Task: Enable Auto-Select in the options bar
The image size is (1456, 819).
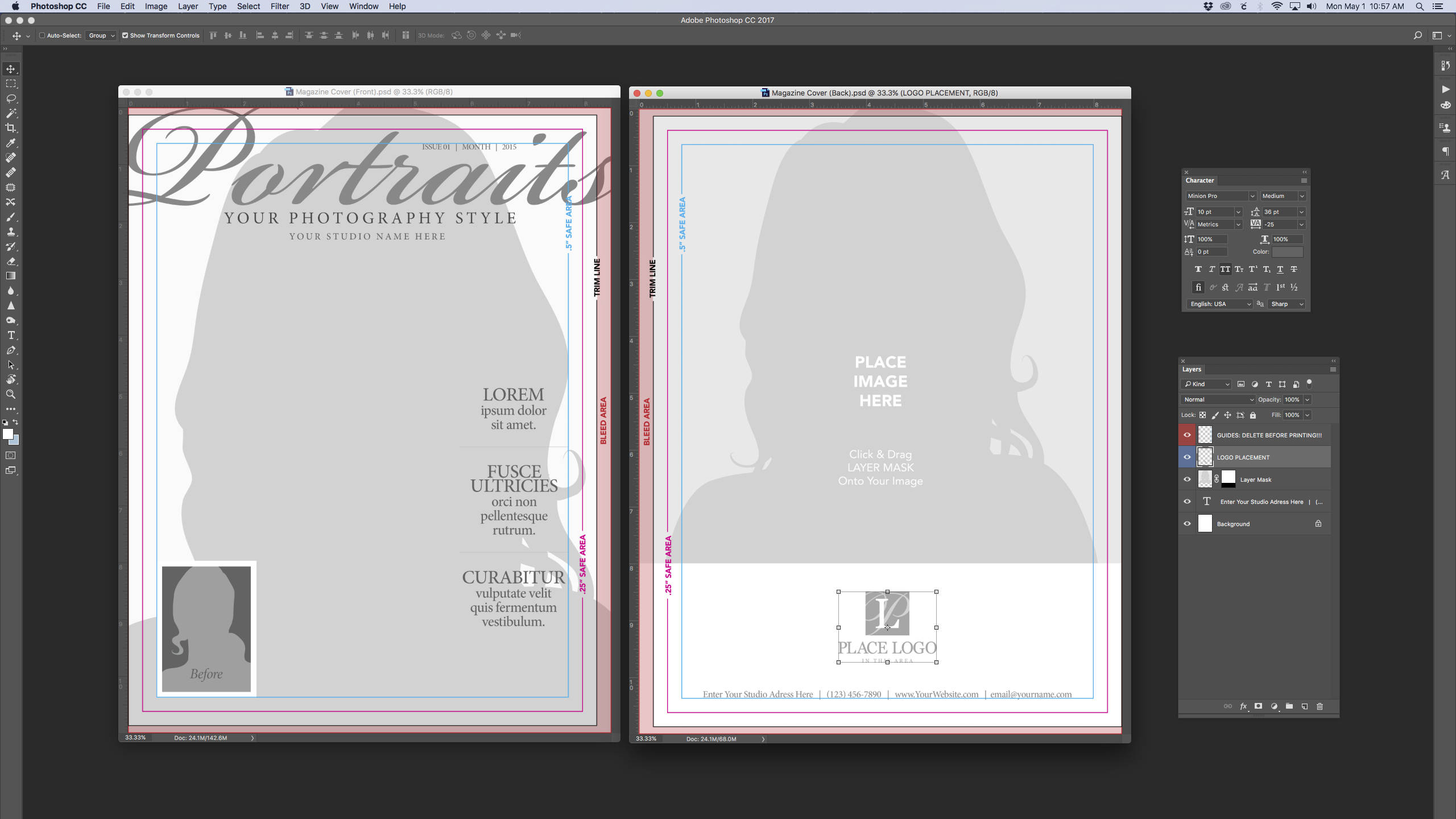Action: point(42,35)
